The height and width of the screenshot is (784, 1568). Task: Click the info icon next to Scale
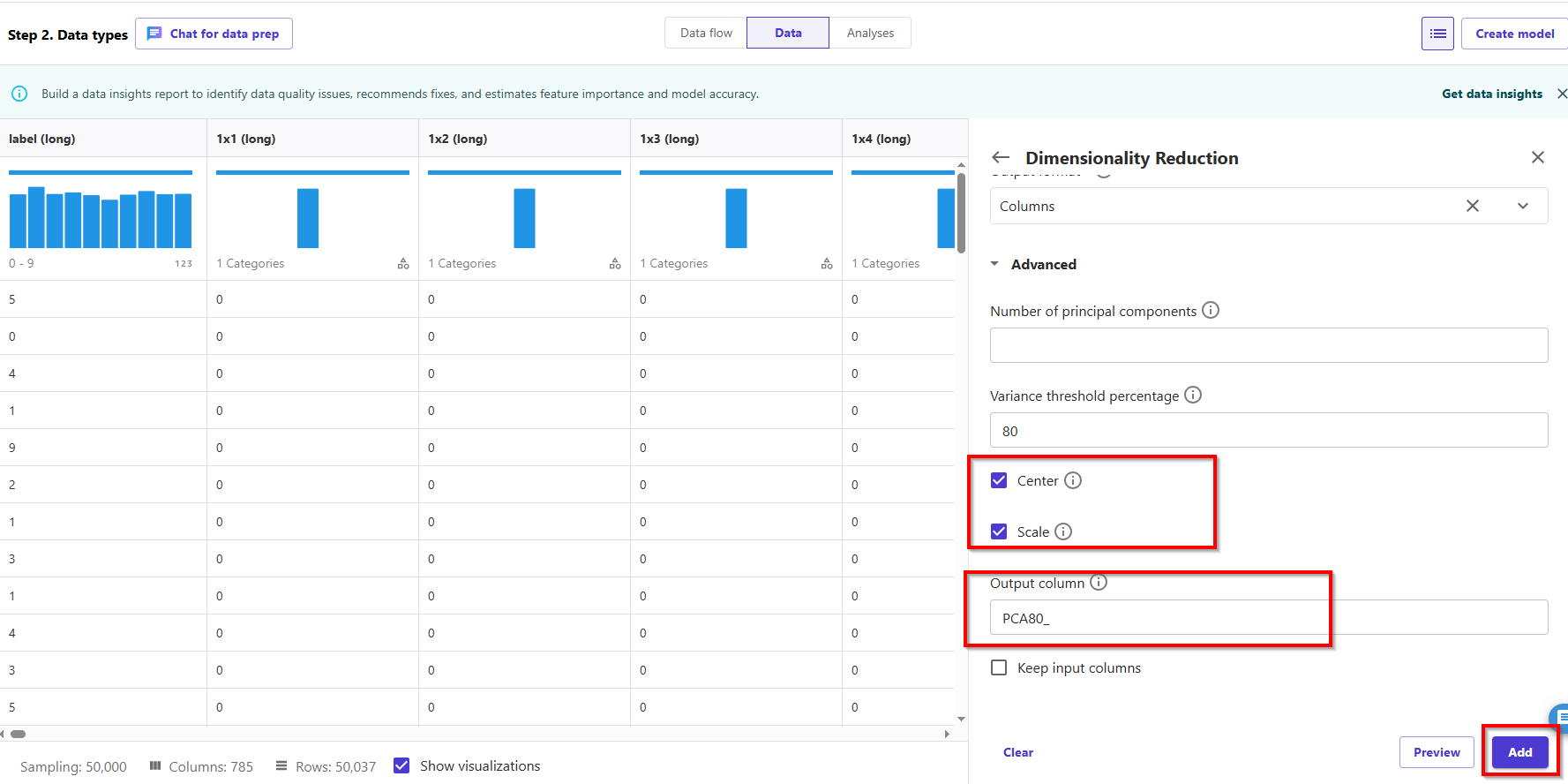point(1063,531)
